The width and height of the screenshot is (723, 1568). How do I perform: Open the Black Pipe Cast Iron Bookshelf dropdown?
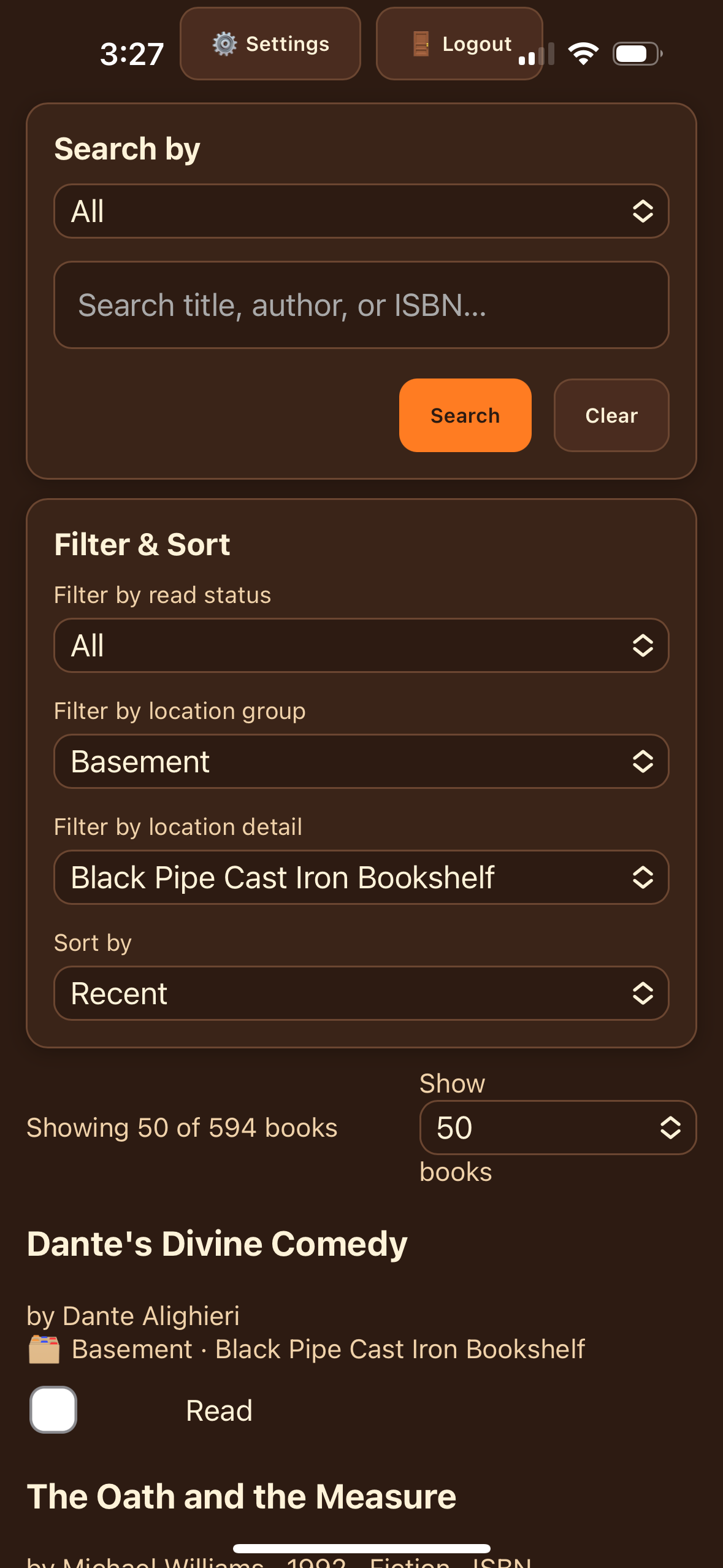click(x=361, y=877)
